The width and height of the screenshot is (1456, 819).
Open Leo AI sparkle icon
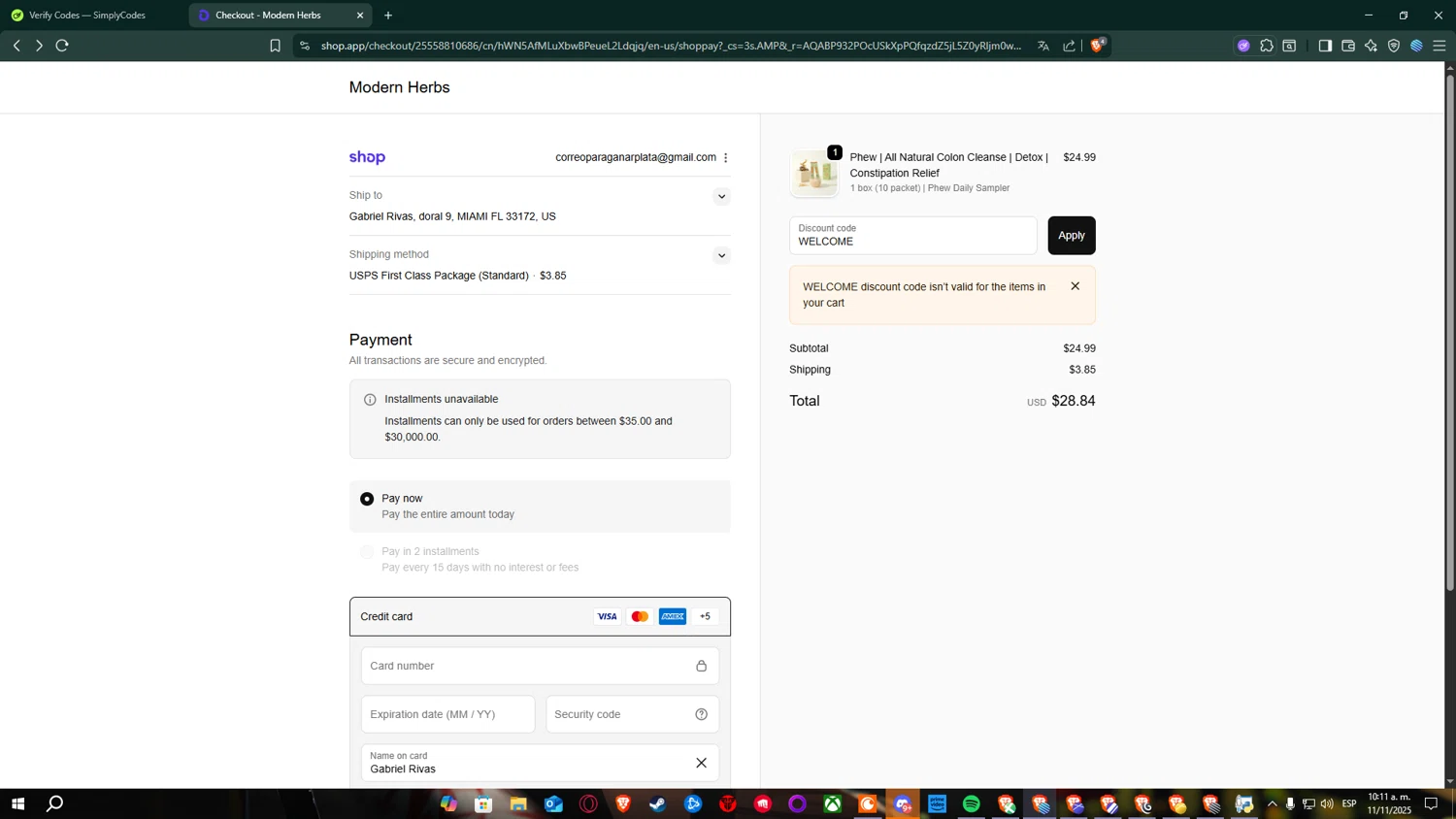(x=1371, y=46)
